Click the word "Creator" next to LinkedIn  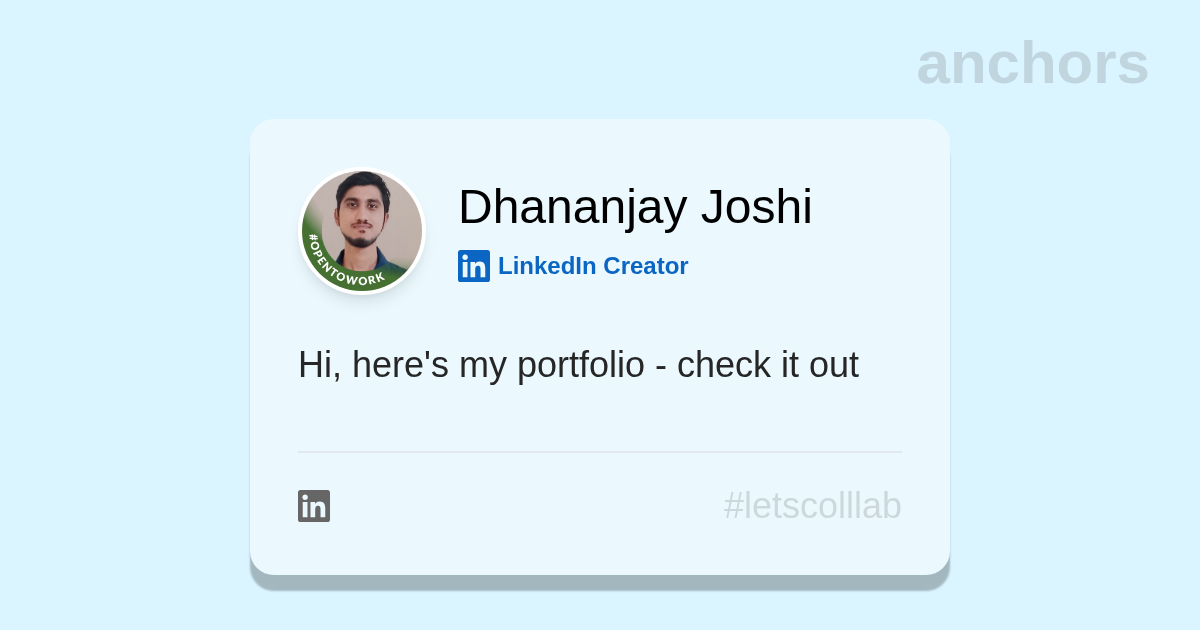coord(645,266)
